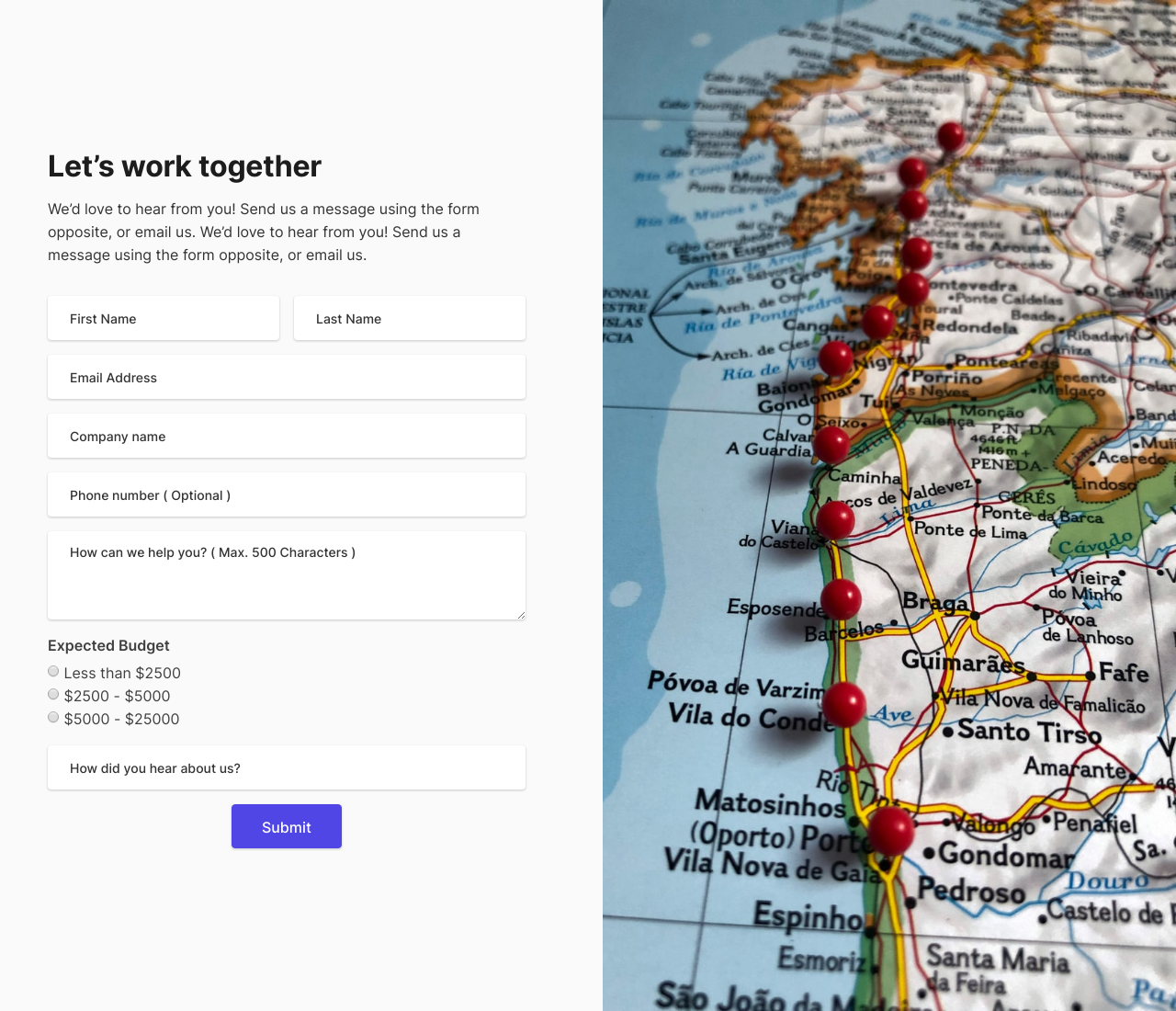Pick the '$5000 - $25000' budget radio
1176x1011 pixels.
pyautogui.click(x=53, y=718)
